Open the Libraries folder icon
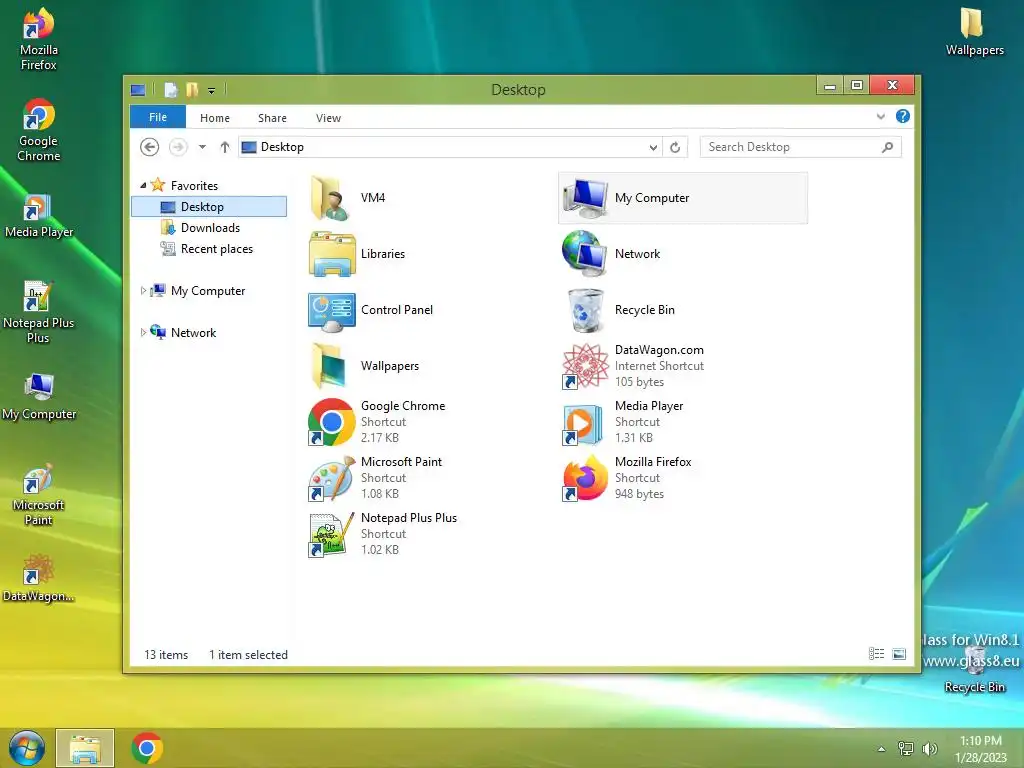This screenshot has height=768, width=1024. pos(332,254)
